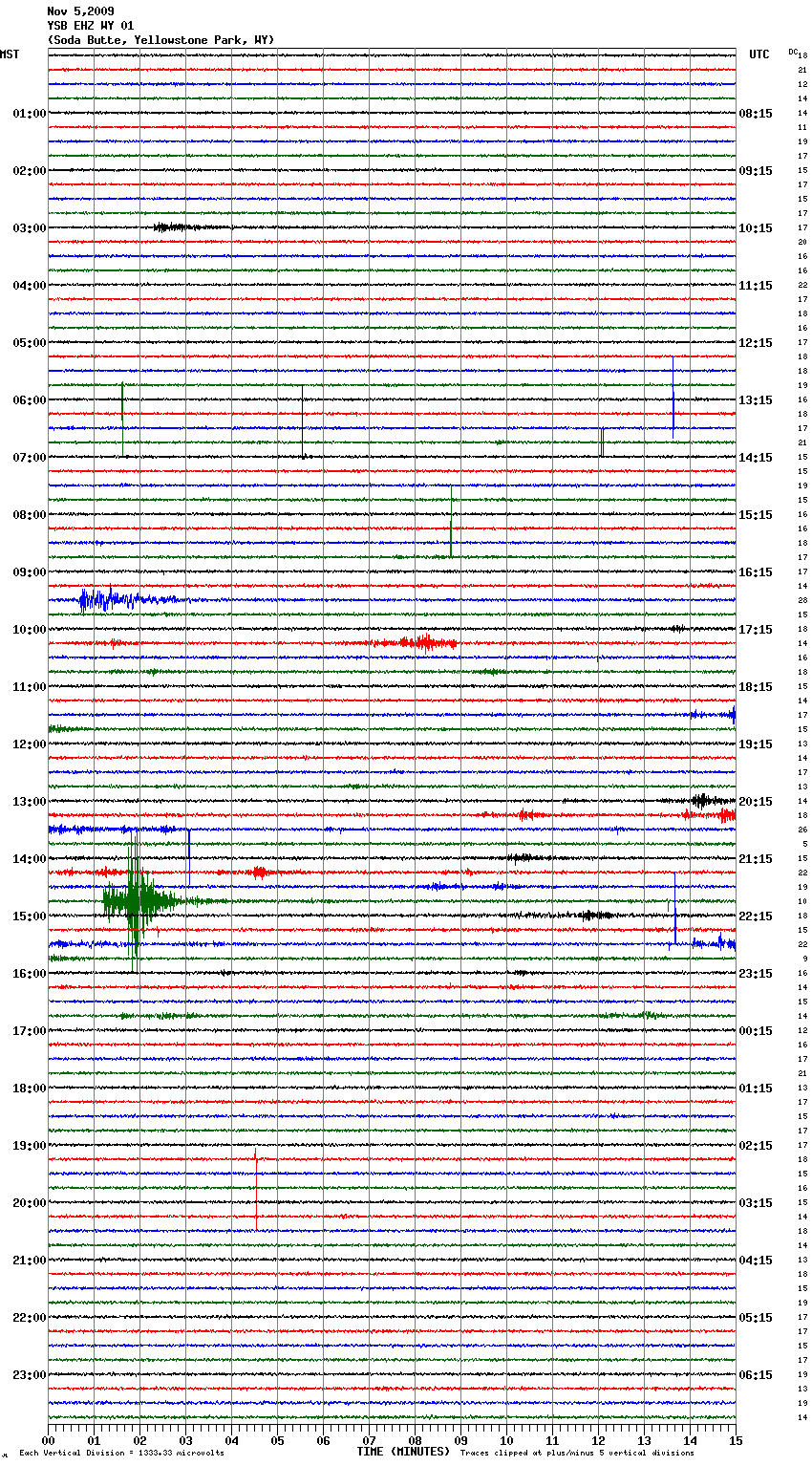Click the 15:15 UTC time label
This screenshot has width=812, height=1466.
tap(756, 515)
